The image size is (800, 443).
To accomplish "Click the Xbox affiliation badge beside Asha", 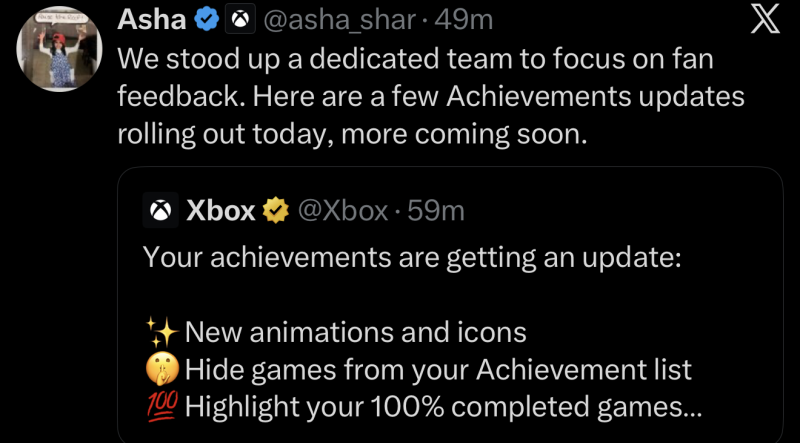I will point(239,19).
